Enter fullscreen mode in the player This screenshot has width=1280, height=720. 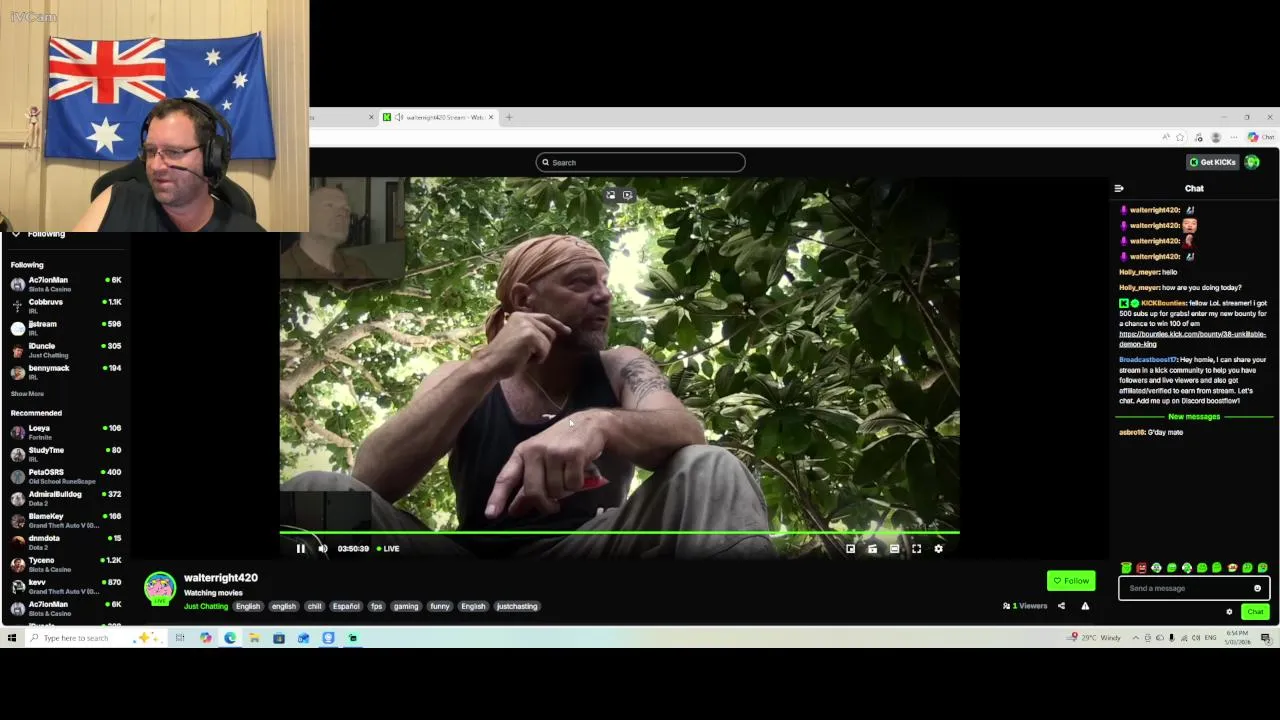pos(916,548)
